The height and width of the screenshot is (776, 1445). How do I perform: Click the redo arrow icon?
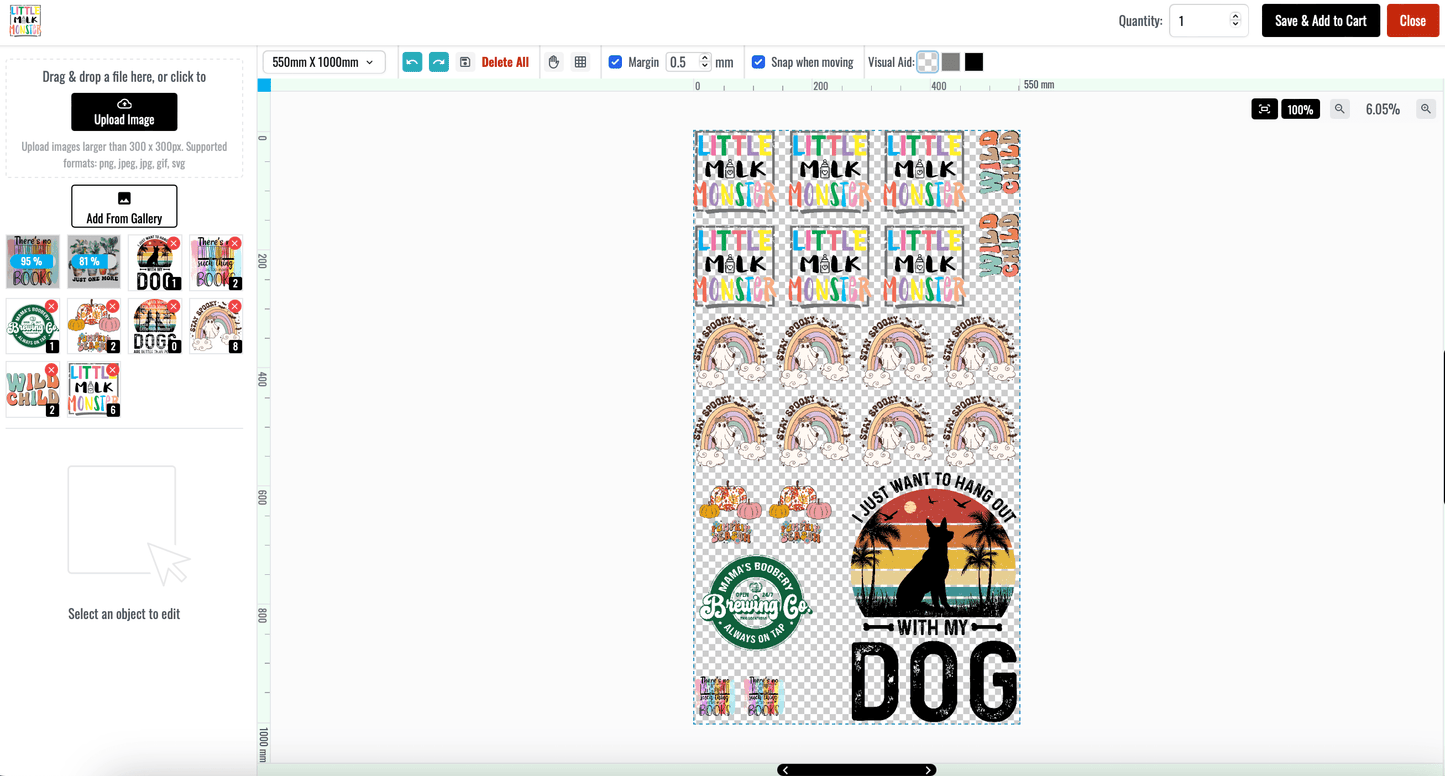[439, 62]
